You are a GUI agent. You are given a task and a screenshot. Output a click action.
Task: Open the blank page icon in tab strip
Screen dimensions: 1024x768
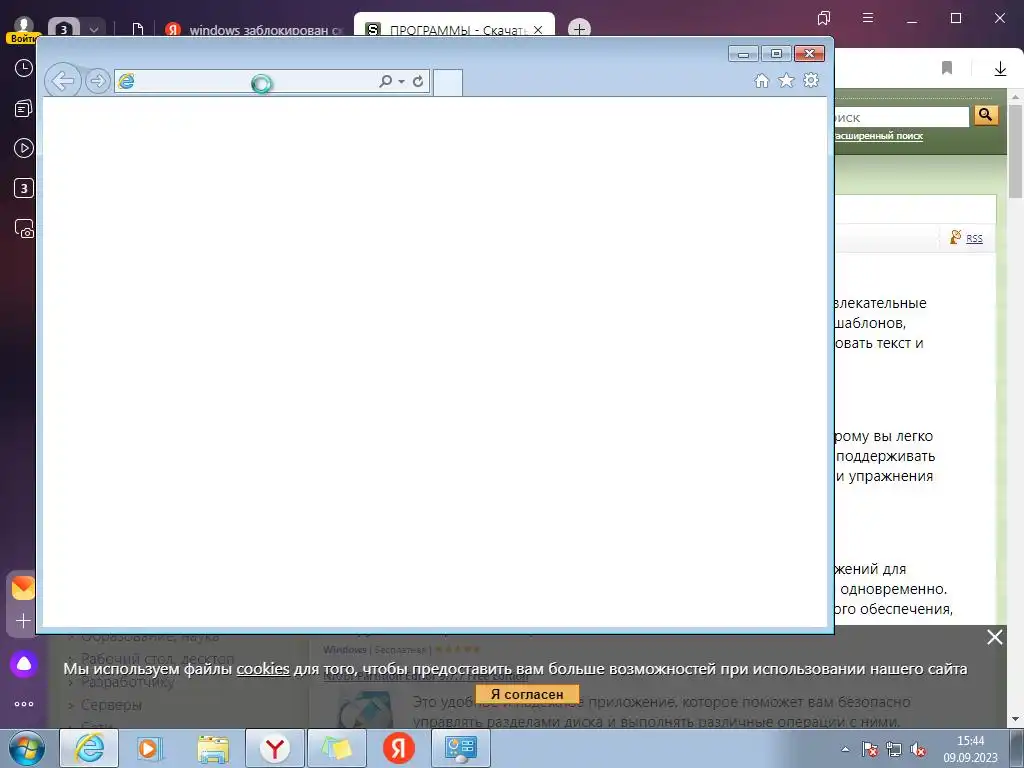click(137, 29)
